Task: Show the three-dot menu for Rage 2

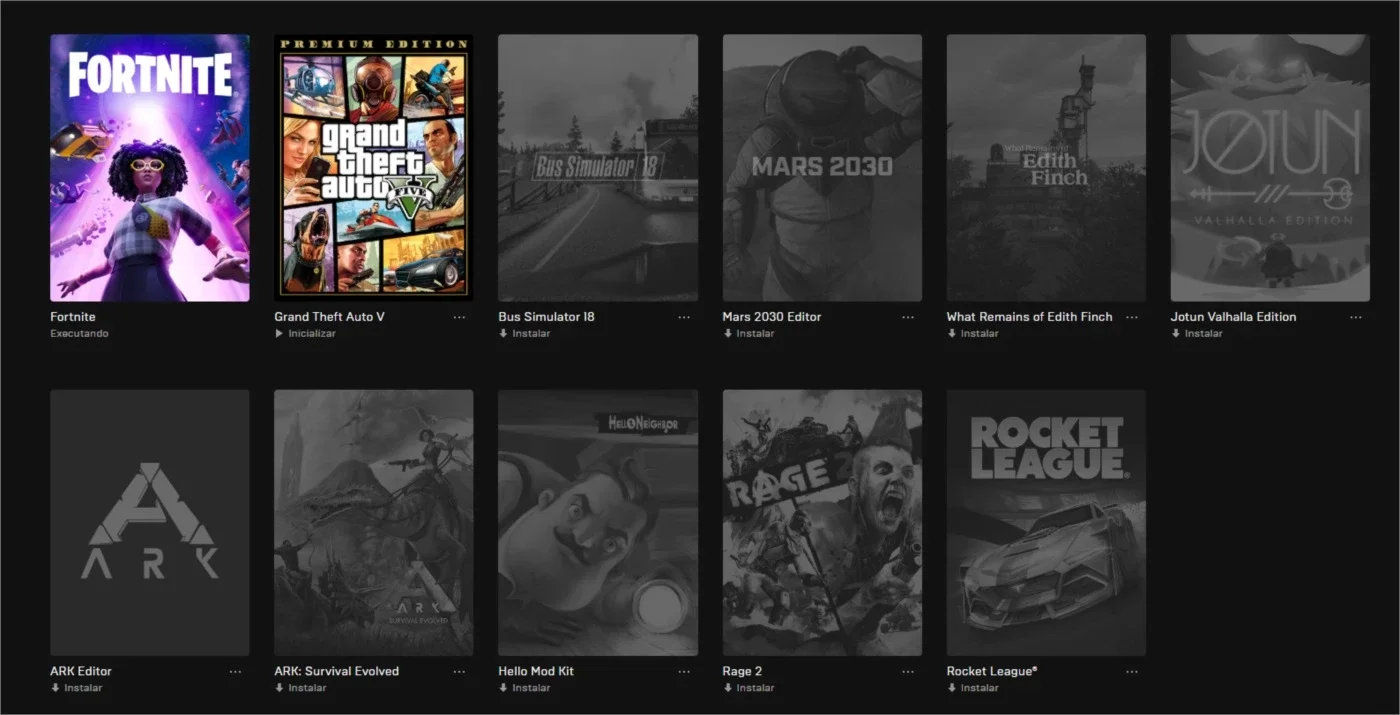Action: [907, 672]
